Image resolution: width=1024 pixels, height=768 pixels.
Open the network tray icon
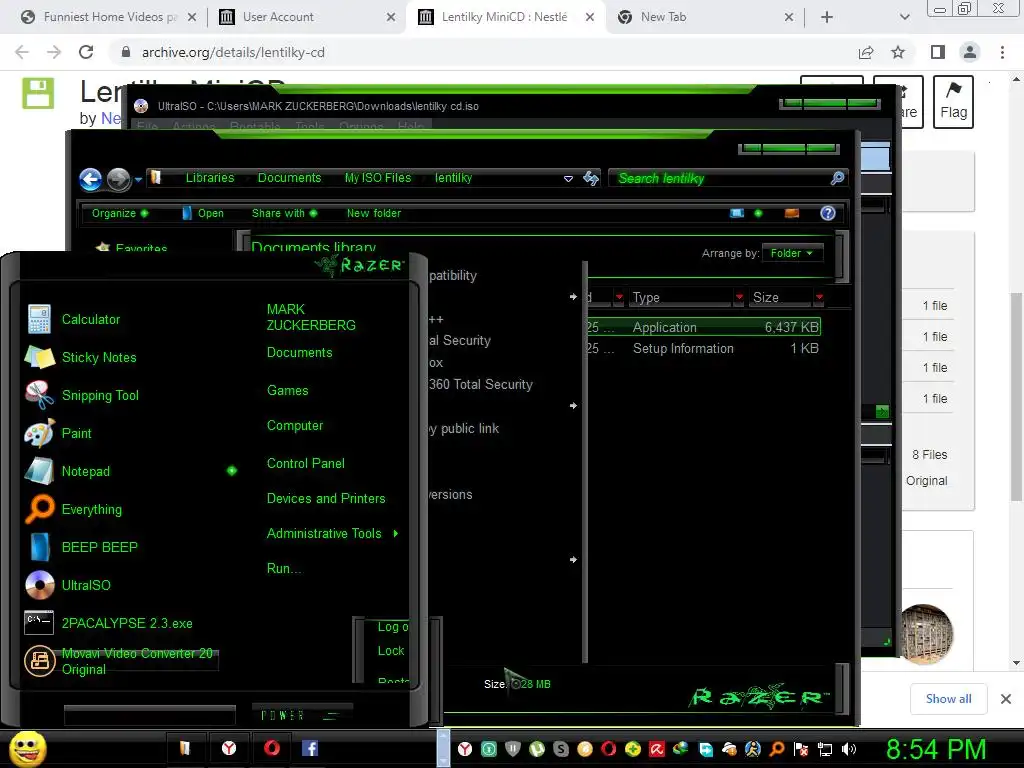click(825, 749)
